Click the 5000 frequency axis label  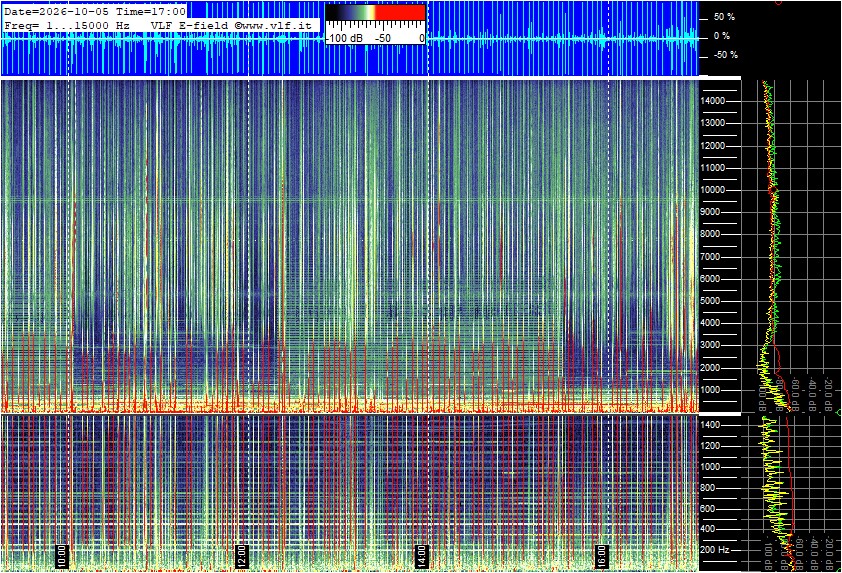(710, 301)
